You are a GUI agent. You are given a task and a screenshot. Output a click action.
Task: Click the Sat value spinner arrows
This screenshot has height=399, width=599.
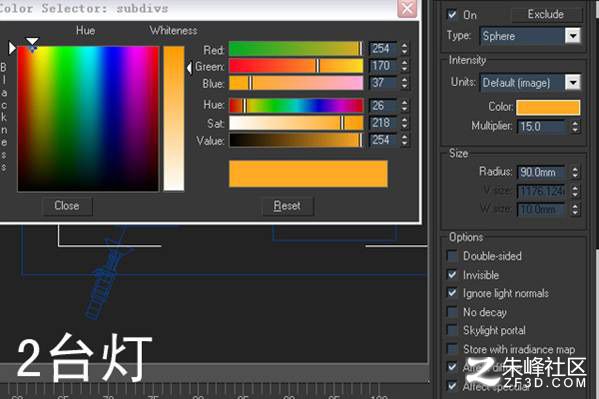pos(405,123)
